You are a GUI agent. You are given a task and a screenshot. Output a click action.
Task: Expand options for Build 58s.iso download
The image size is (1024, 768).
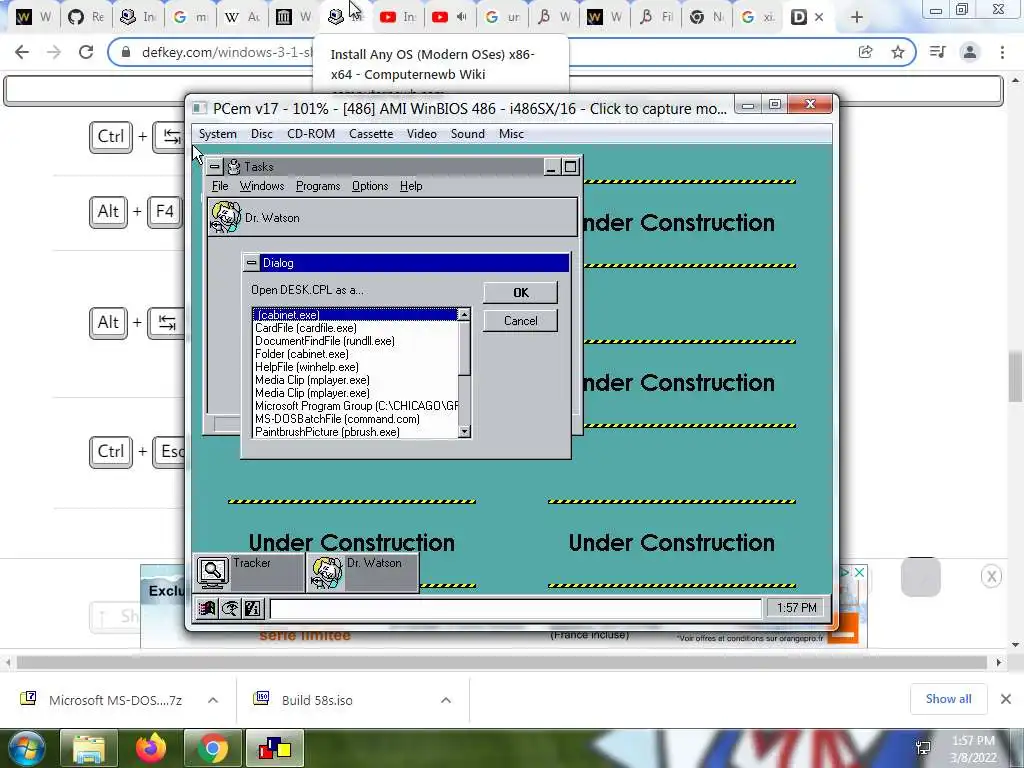point(446,700)
